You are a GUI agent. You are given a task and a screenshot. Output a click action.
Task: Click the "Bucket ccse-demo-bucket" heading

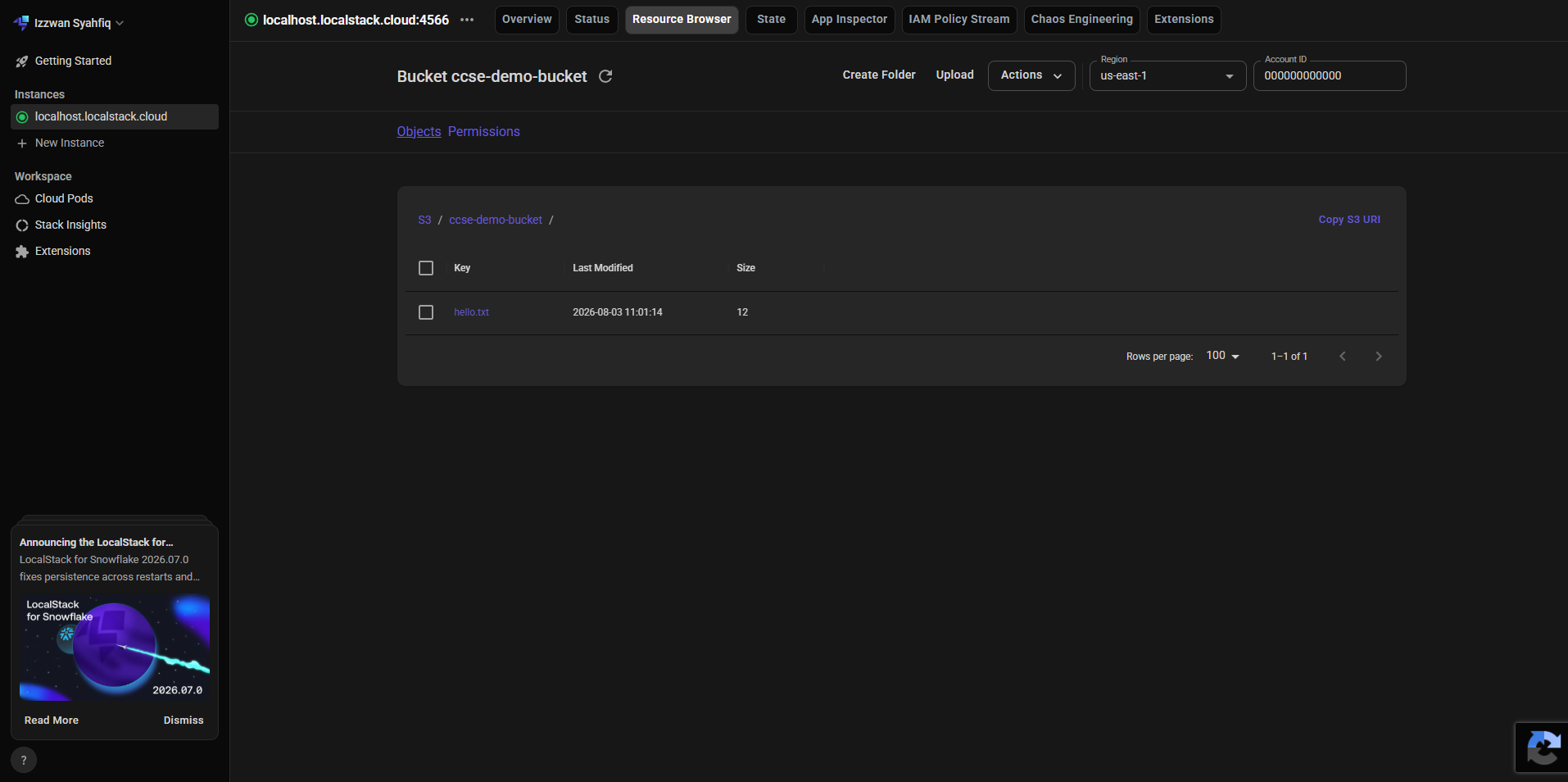coord(492,76)
